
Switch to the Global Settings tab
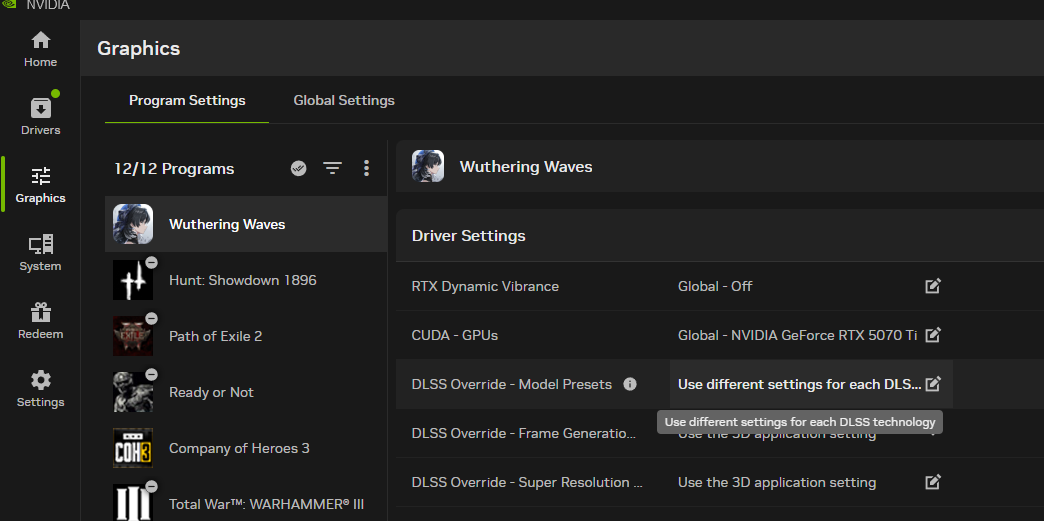pos(344,101)
